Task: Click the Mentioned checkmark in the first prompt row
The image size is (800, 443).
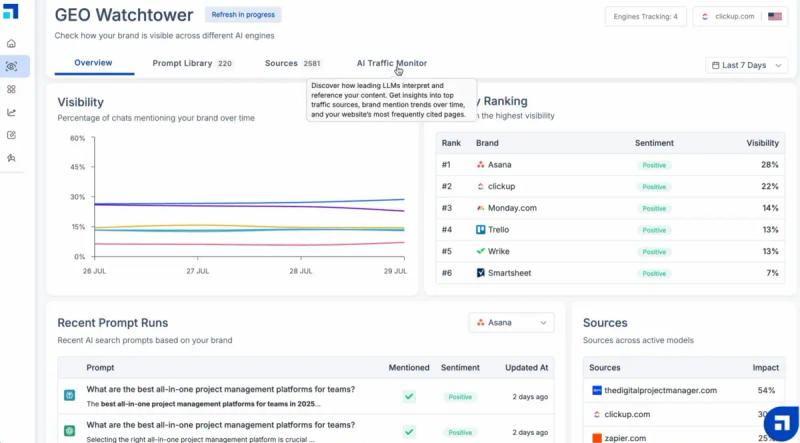Action: [409, 396]
